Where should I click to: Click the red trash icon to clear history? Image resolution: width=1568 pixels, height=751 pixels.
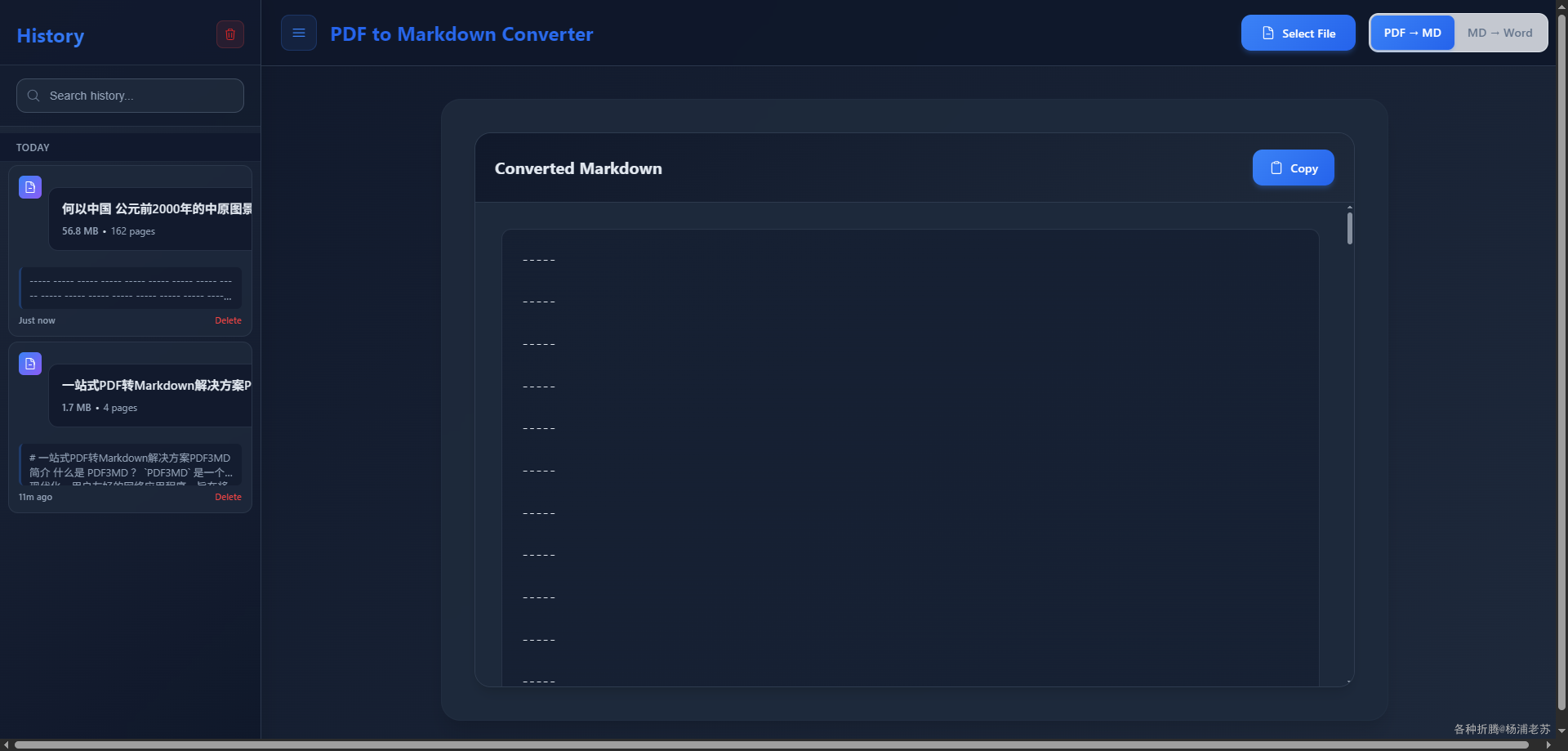[230, 34]
